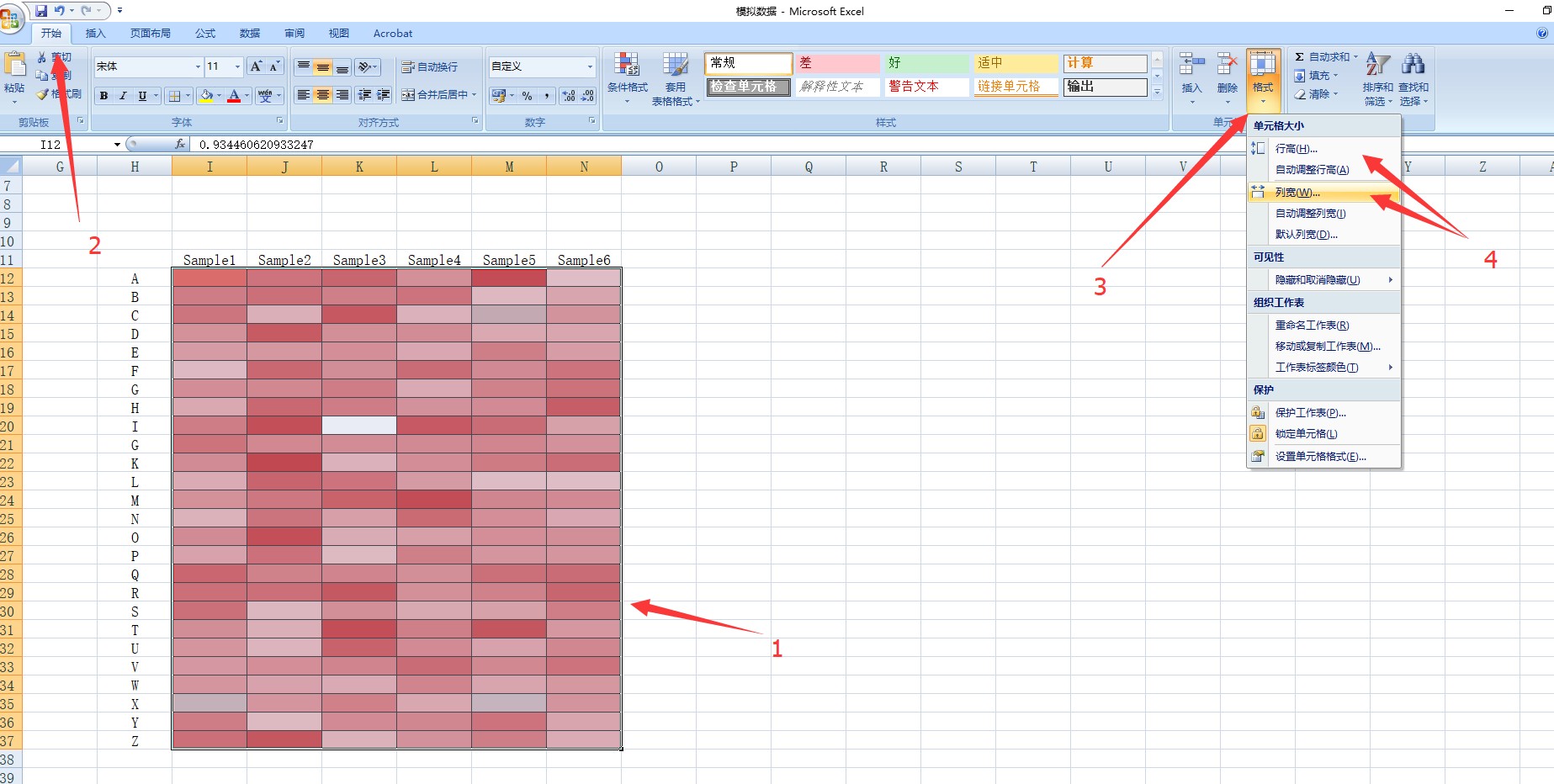Switch to Page Layout (页面布局) tab
The height and width of the screenshot is (784, 1554).
coord(151,34)
